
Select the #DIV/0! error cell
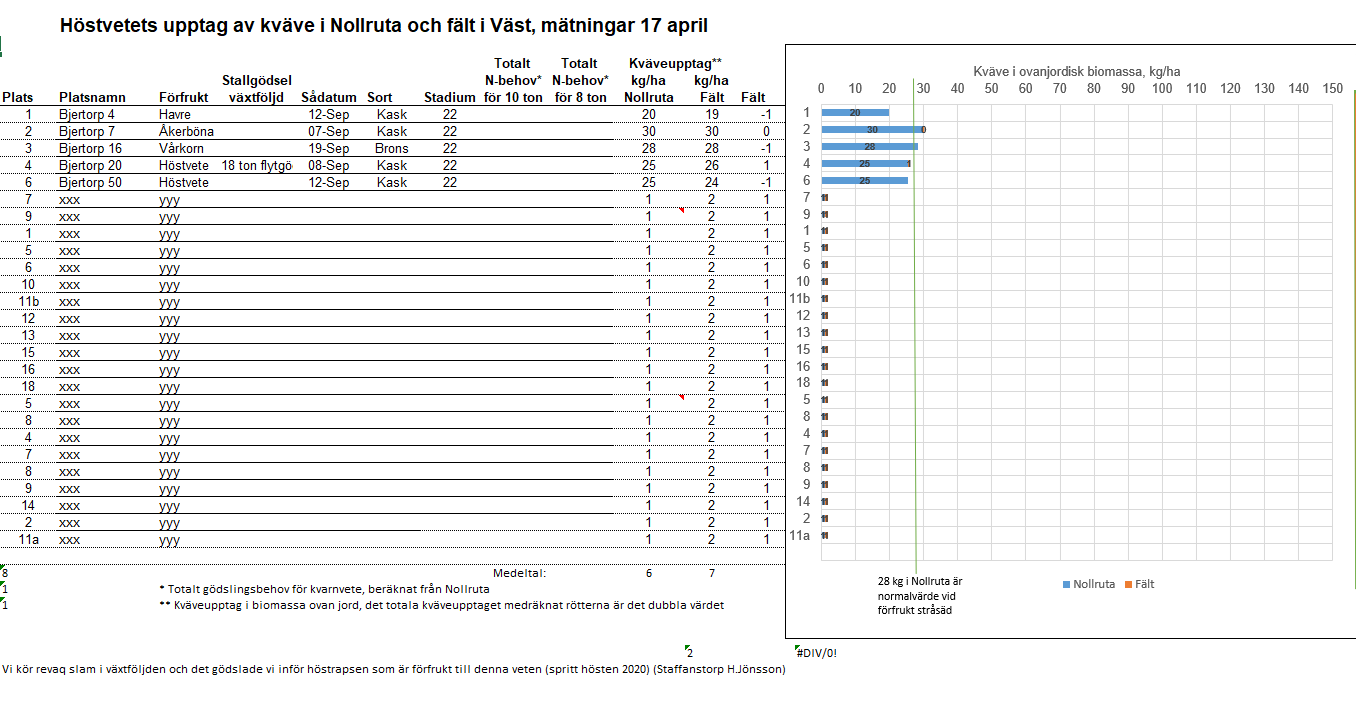[814, 652]
